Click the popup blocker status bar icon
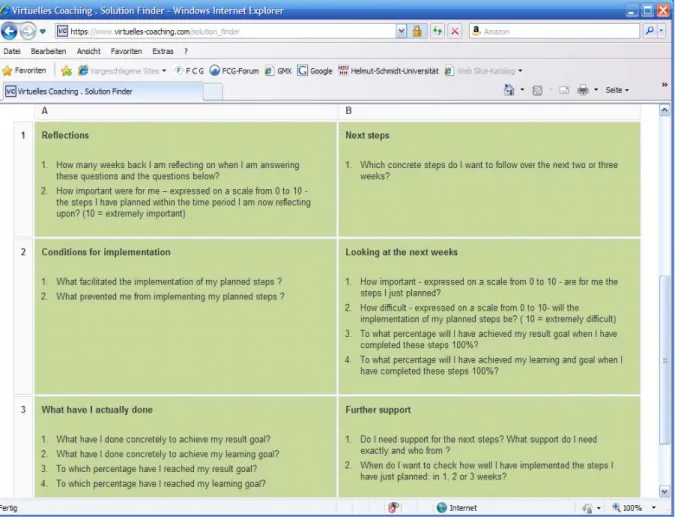The height and width of the screenshot is (517, 675). pos(393,508)
